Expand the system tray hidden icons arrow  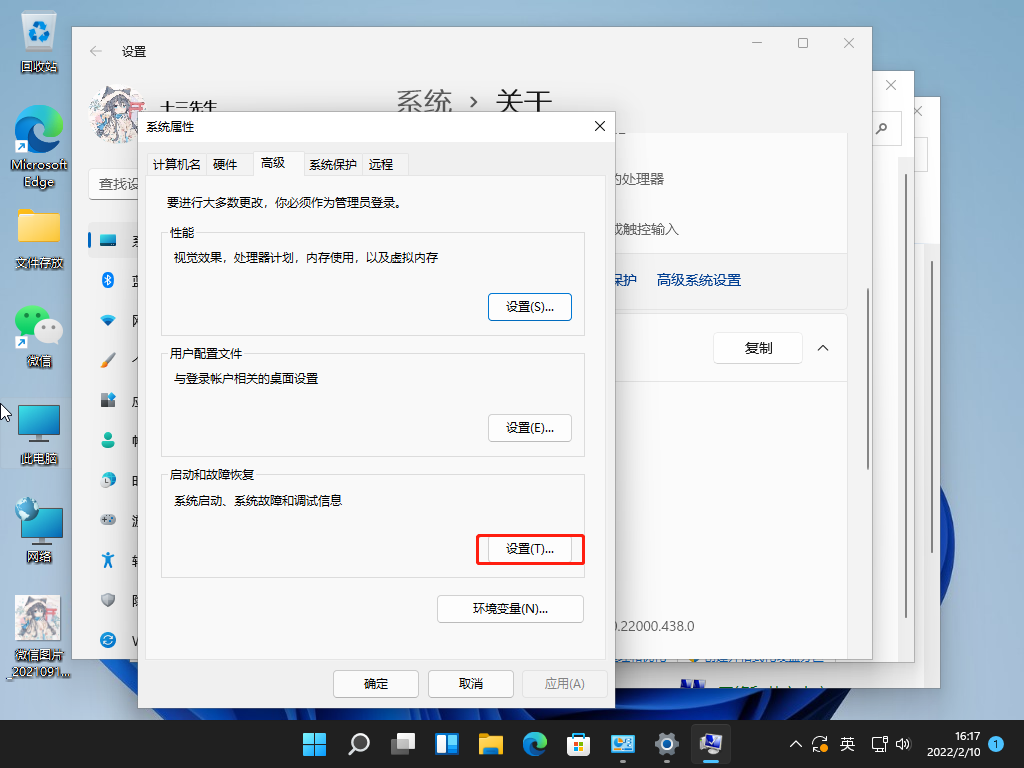[x=796, y=744]
